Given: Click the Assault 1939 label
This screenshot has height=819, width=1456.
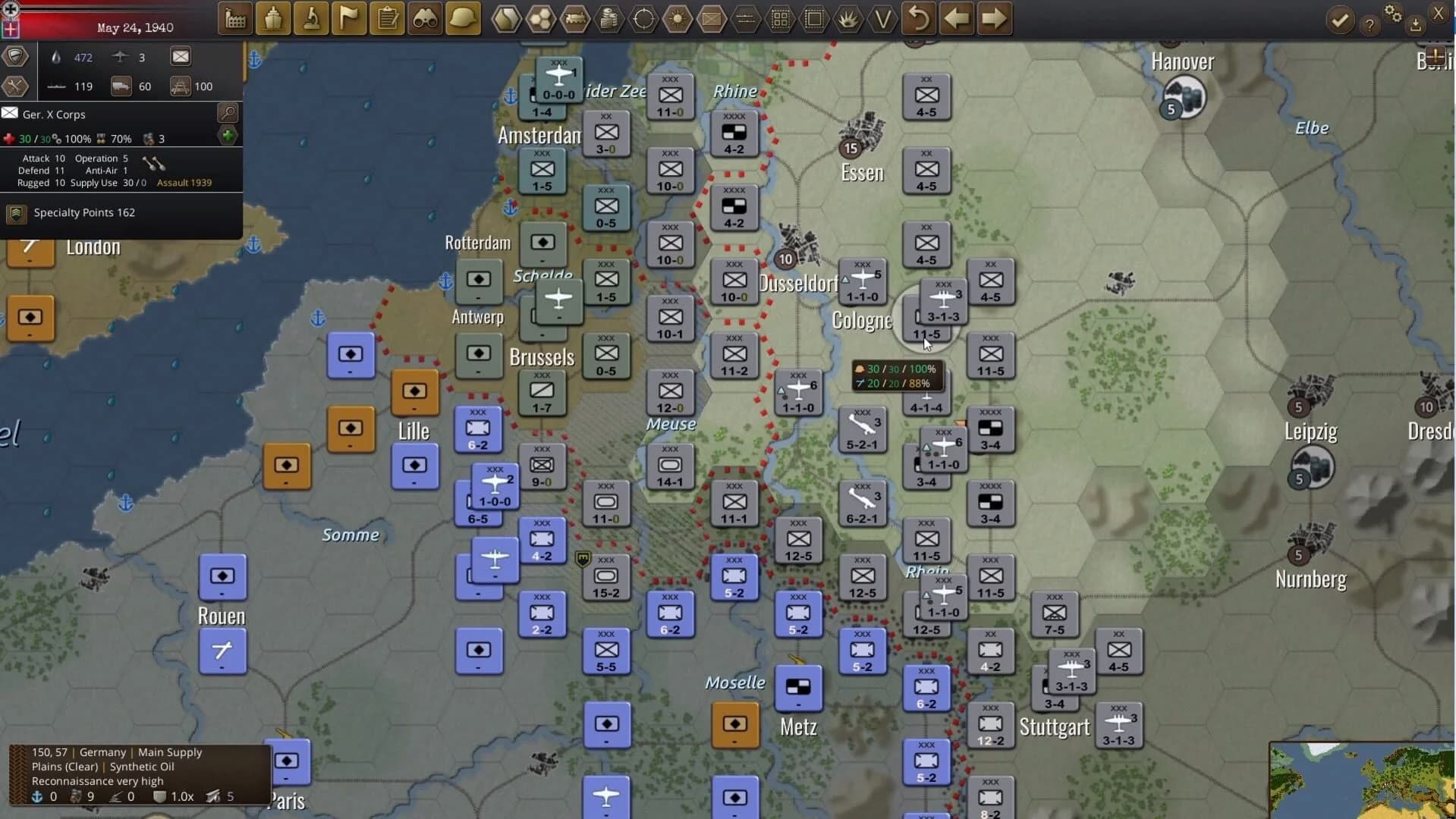Looking at the screenshot, I should 184,183.
